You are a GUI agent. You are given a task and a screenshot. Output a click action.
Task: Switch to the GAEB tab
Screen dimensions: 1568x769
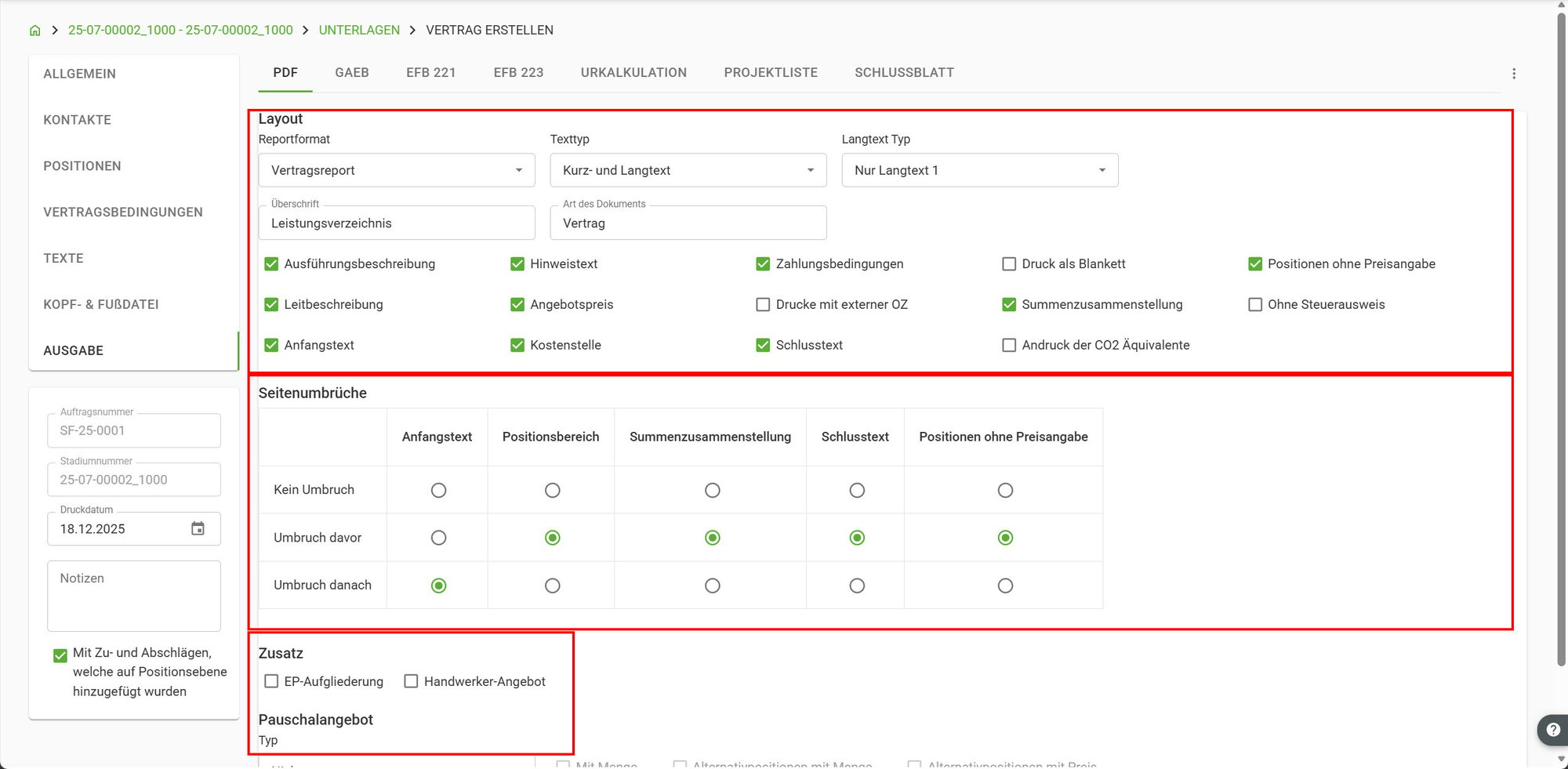[352, 73]
